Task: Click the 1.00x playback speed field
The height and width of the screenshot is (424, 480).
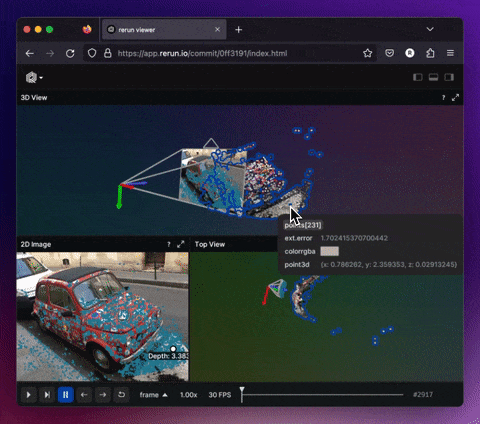Action: point(189,395)
